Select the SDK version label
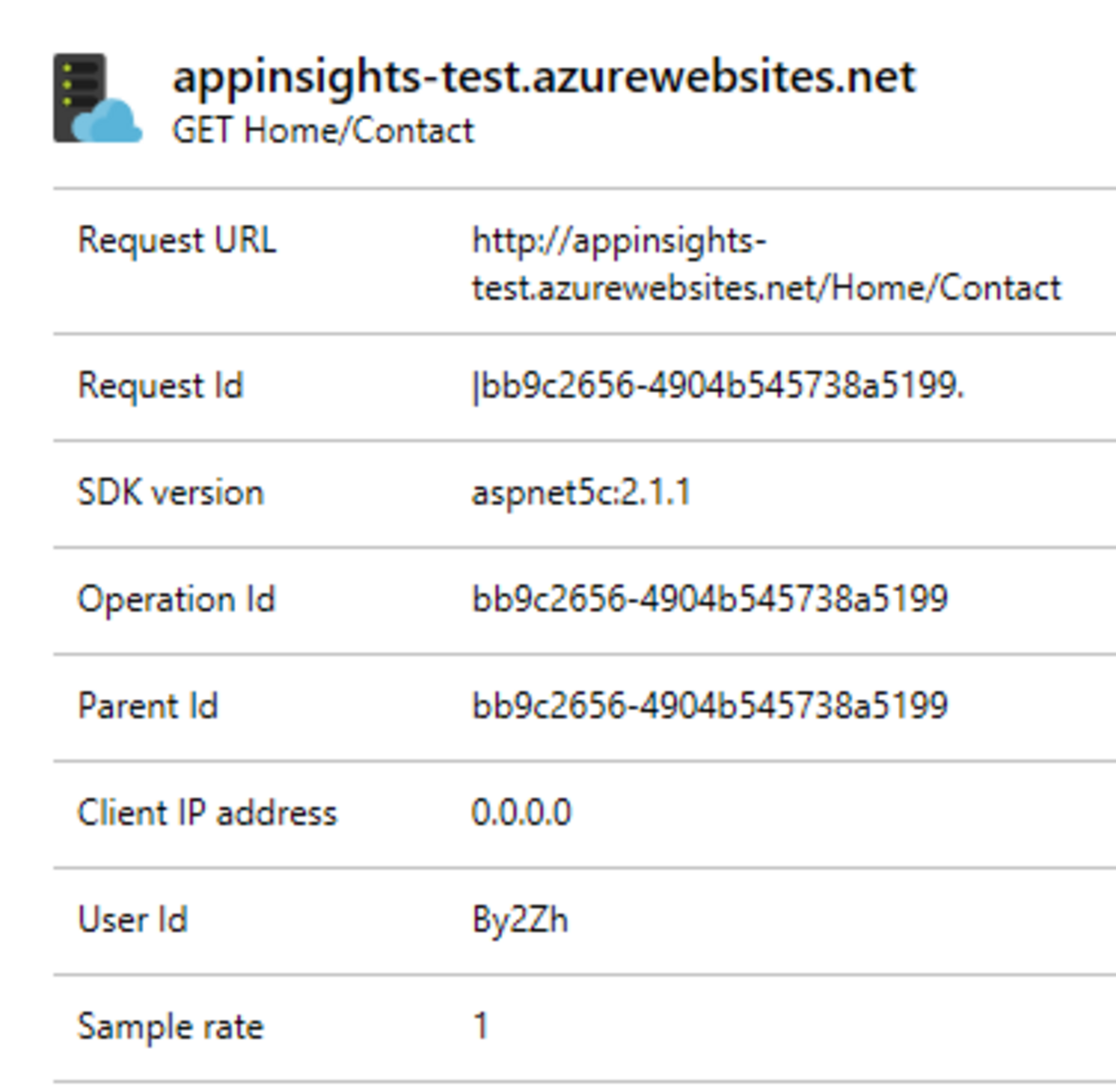Screen dimensions: 1116x1092 (x=170, y=493)
